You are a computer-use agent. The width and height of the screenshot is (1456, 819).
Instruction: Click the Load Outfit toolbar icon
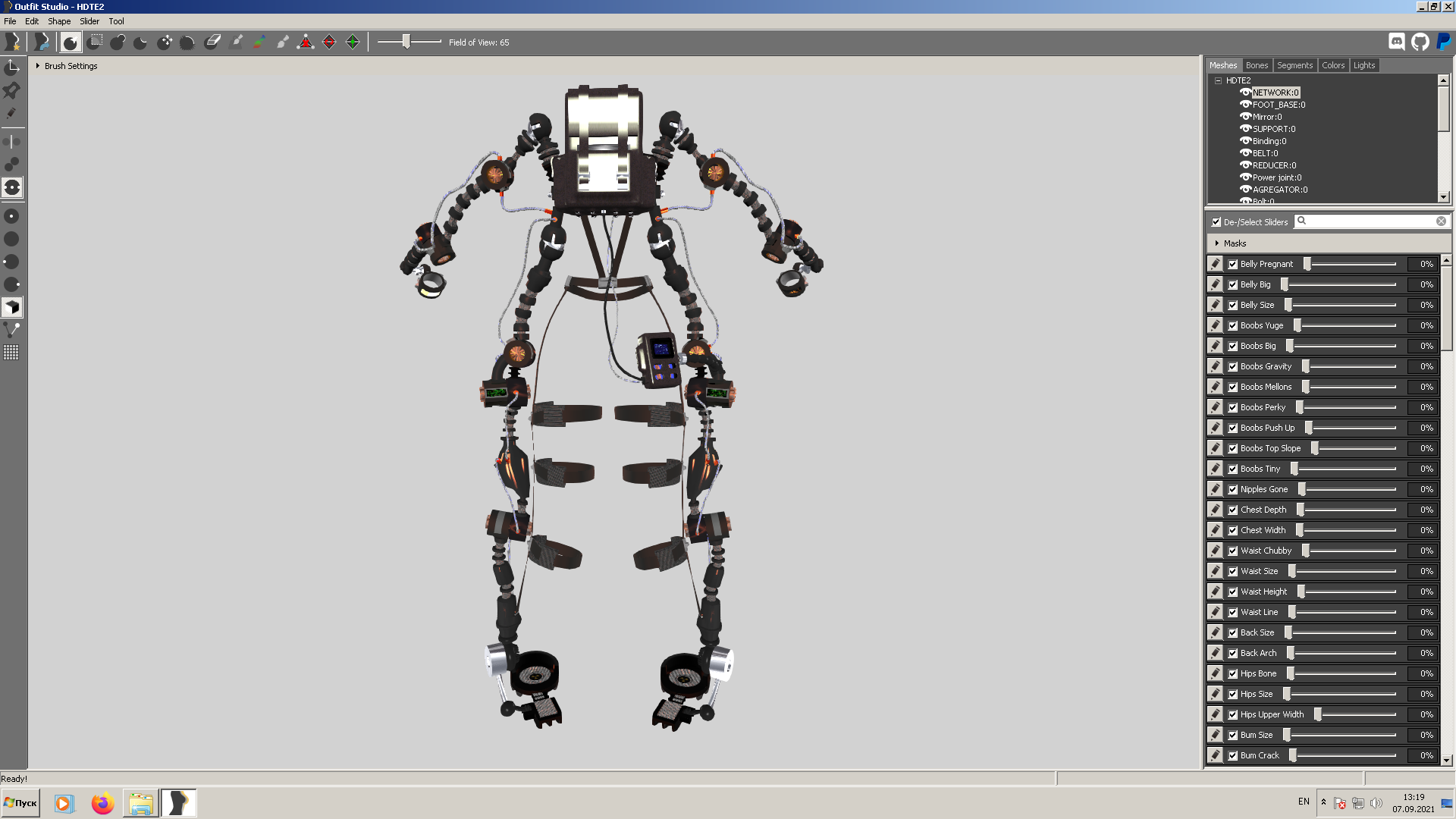click(x=42, y=42)
